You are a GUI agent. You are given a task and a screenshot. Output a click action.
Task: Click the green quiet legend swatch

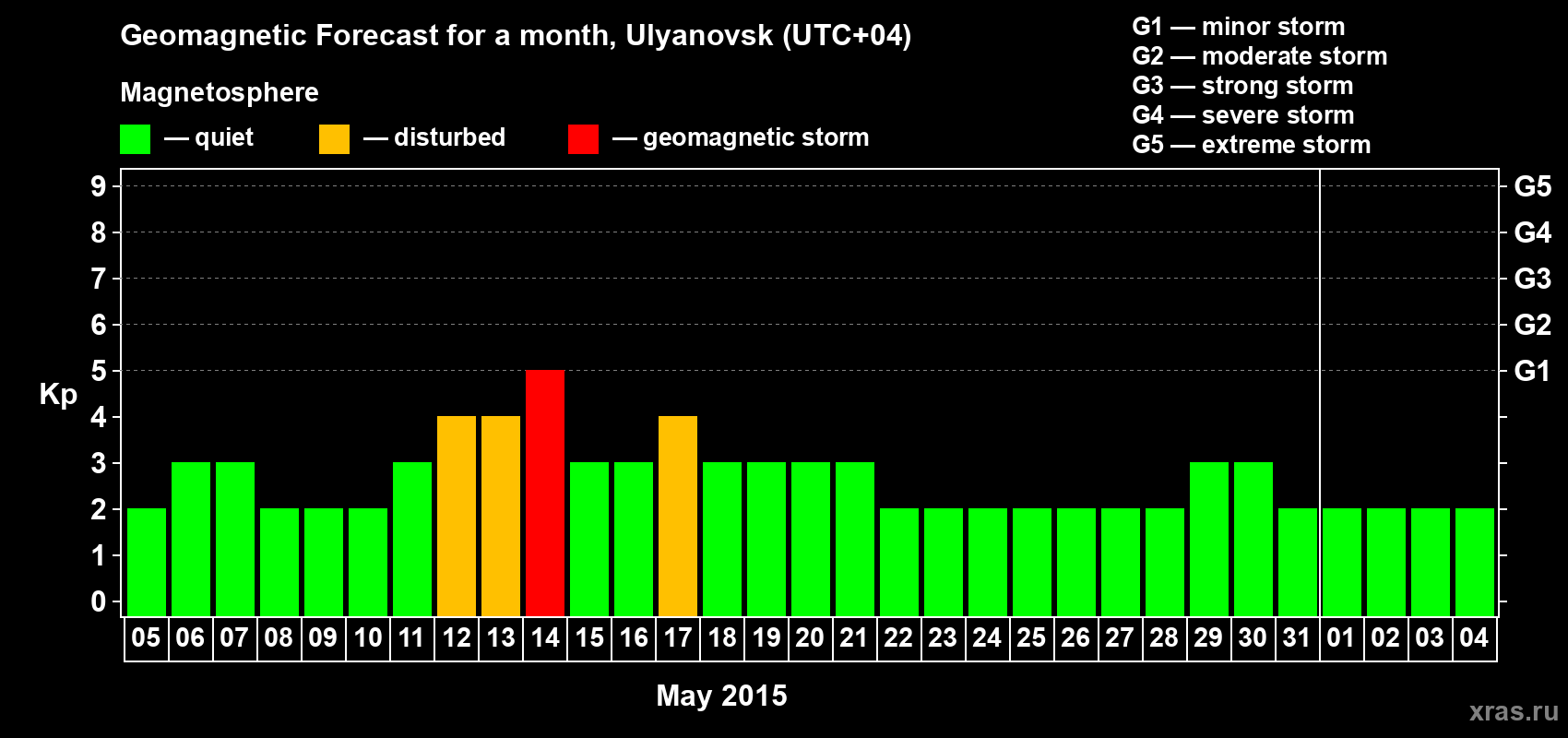point(135,139)
